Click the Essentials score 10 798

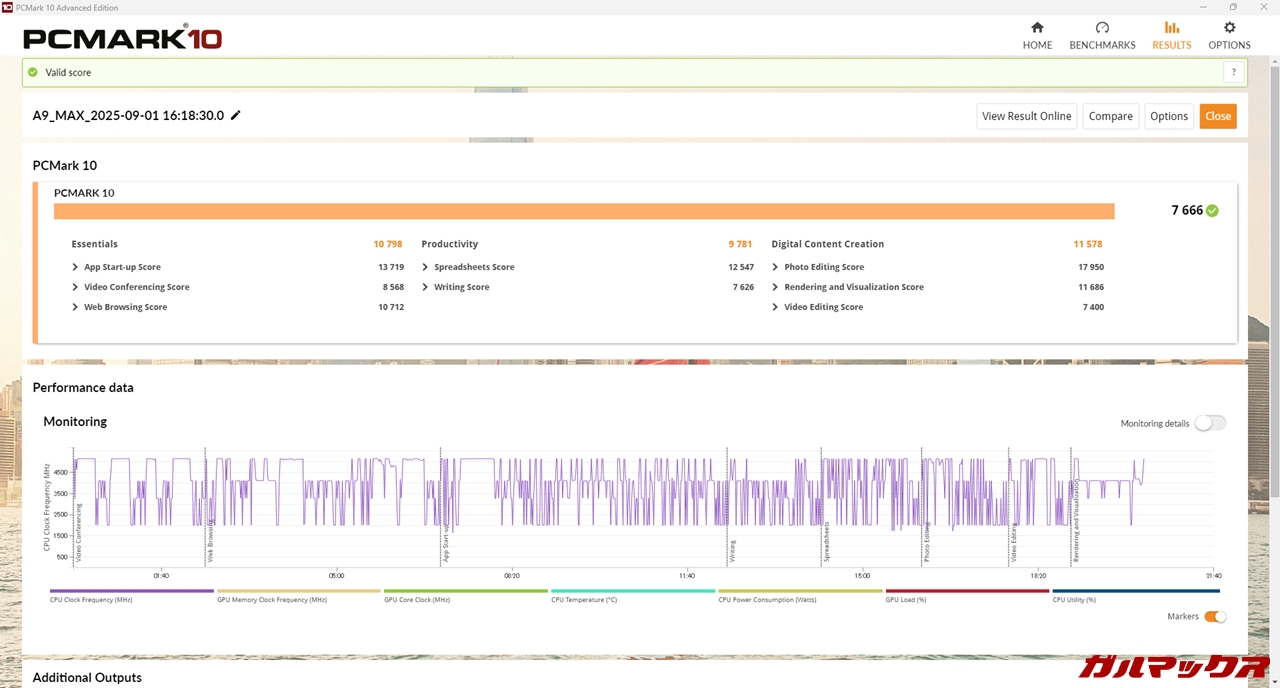tap(388, 244)
